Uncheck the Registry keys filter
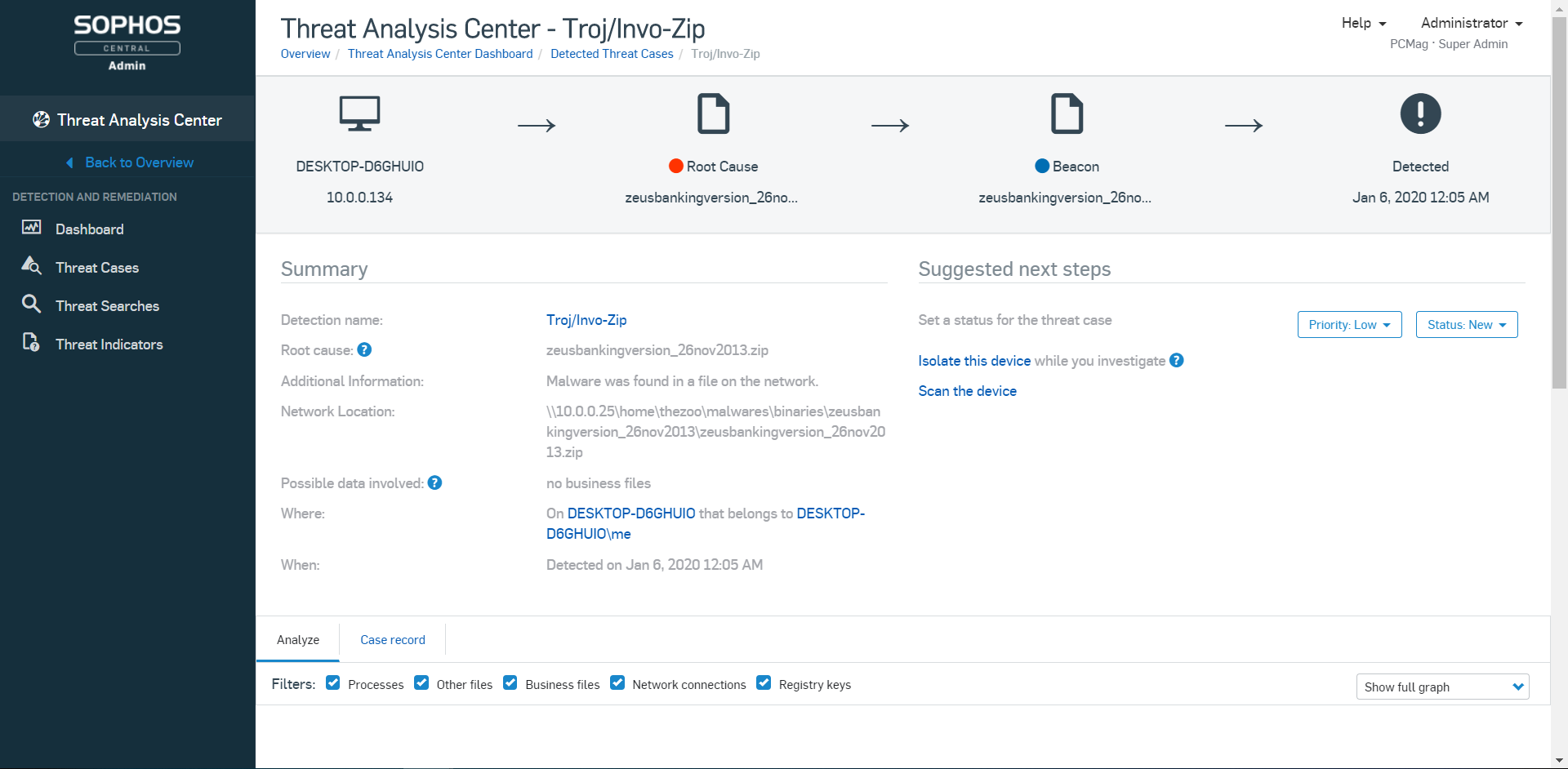The height and width of the screenshot is (769, 1568). tap(764, 683)
